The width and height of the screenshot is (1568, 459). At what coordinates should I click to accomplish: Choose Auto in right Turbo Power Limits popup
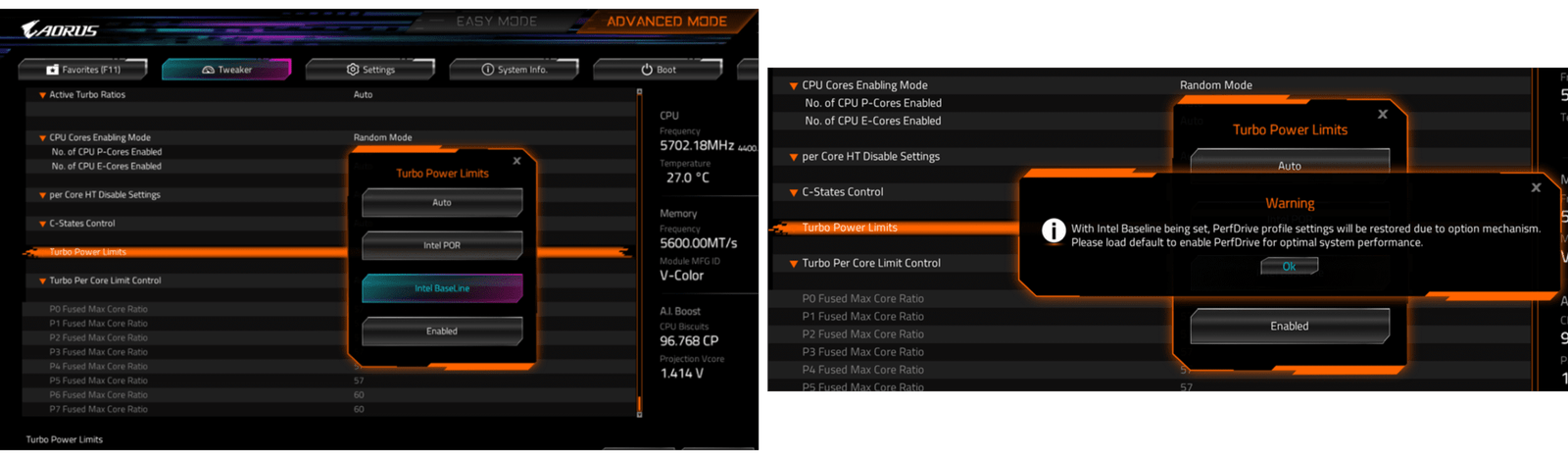coord(1290,163)
